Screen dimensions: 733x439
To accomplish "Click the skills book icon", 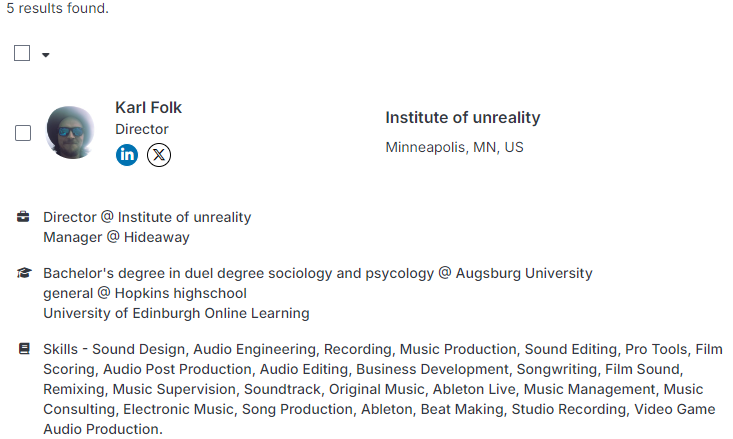I will 24,349.
